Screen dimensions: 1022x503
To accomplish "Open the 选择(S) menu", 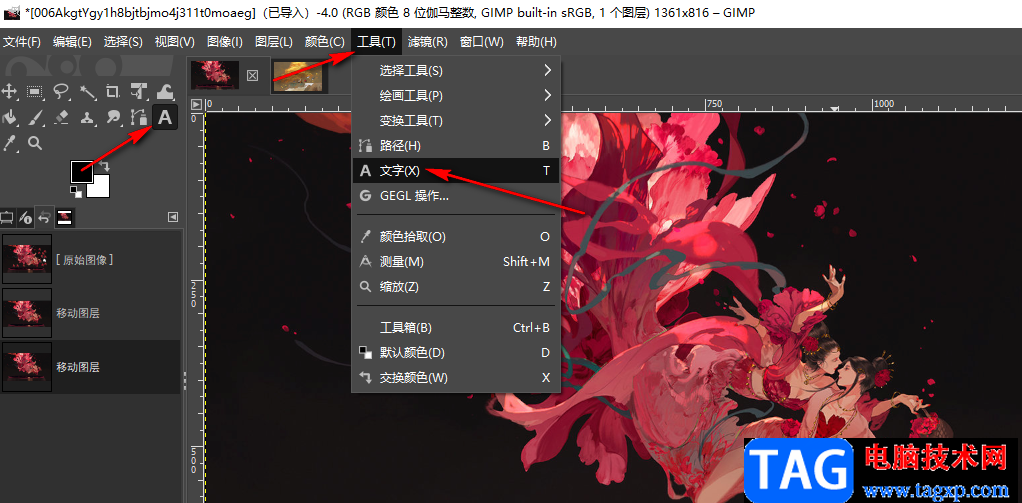I will tap(123, 42).
